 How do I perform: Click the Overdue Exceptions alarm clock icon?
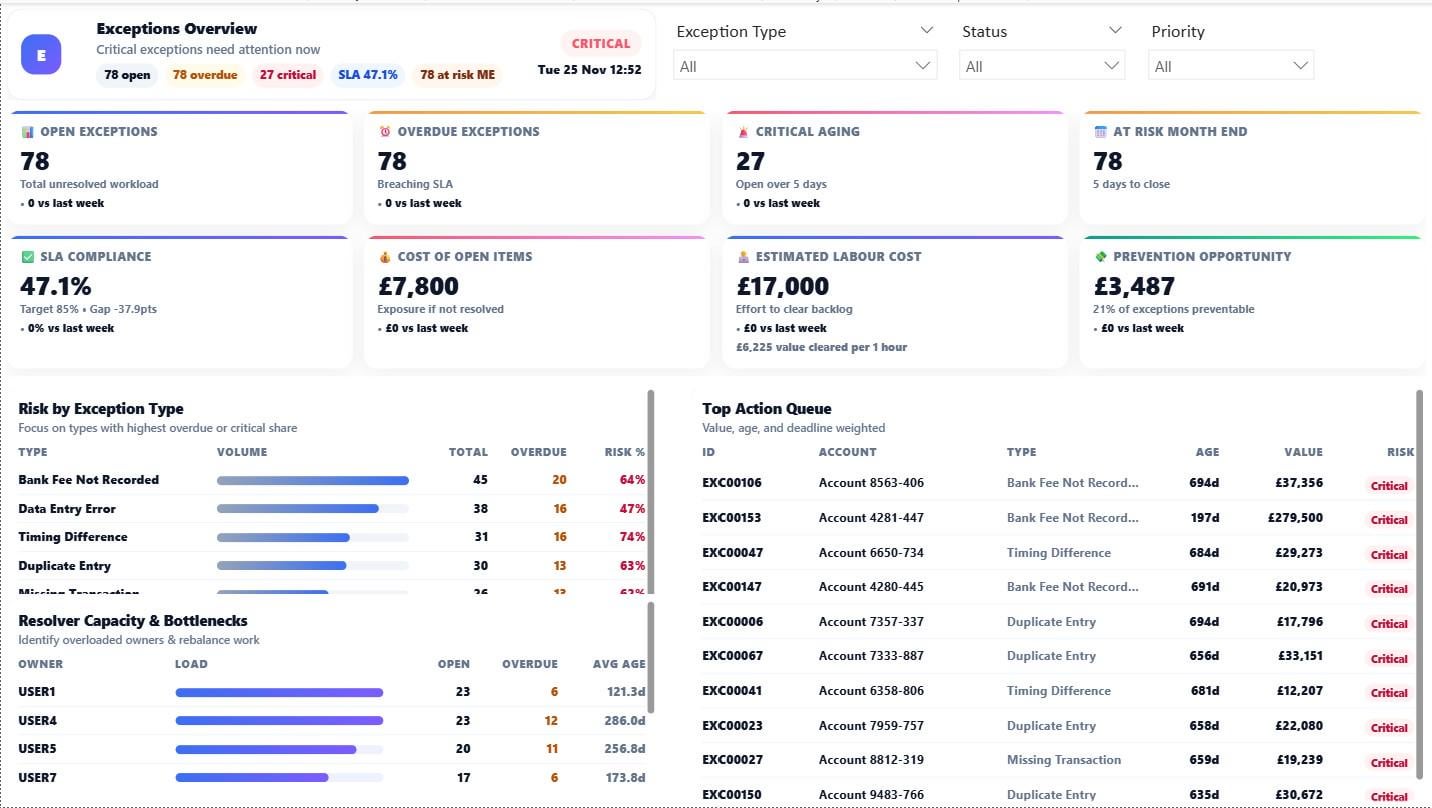[x=385, y=132]
